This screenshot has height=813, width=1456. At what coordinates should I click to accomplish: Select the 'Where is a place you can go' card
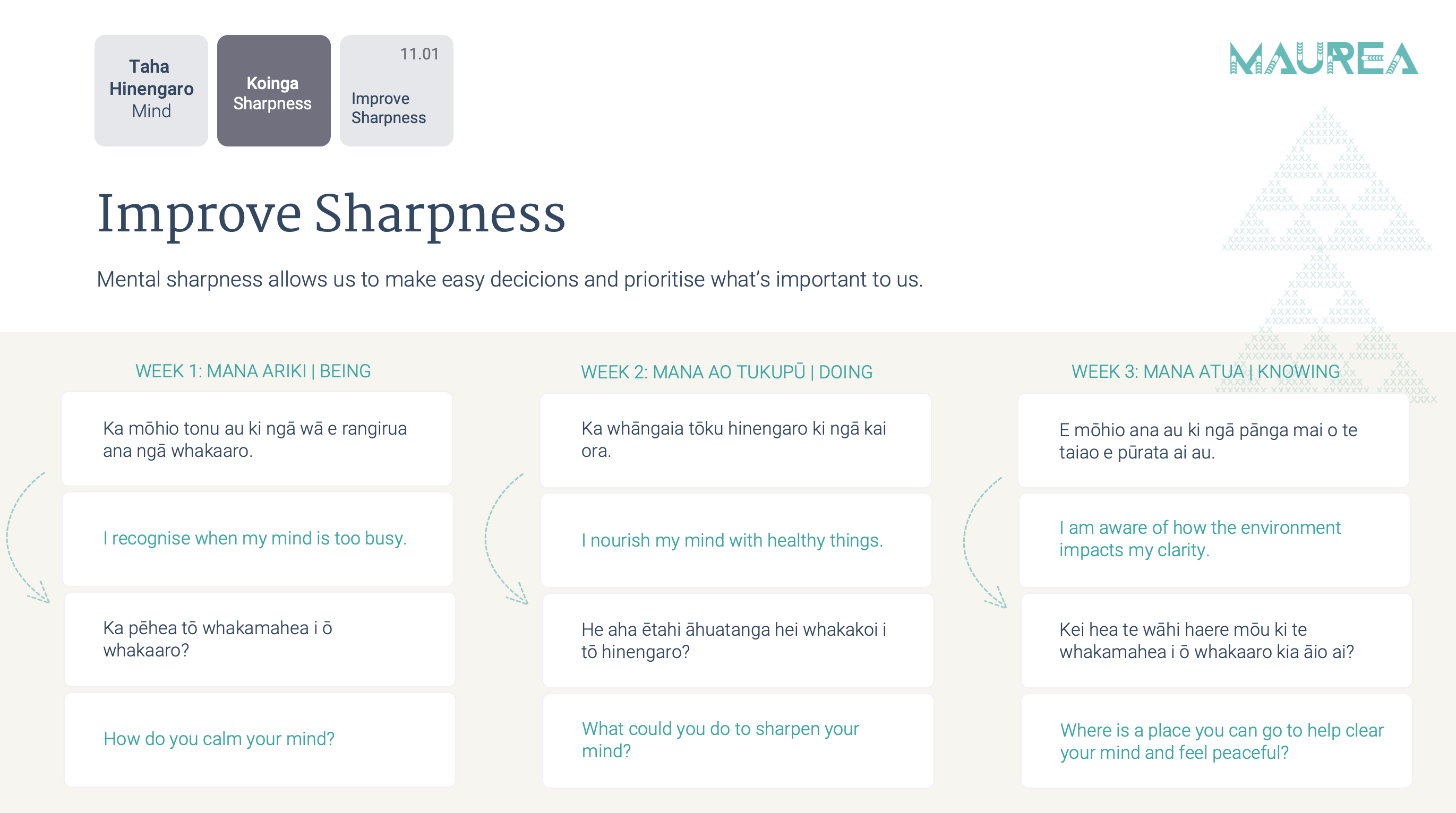1217,740
